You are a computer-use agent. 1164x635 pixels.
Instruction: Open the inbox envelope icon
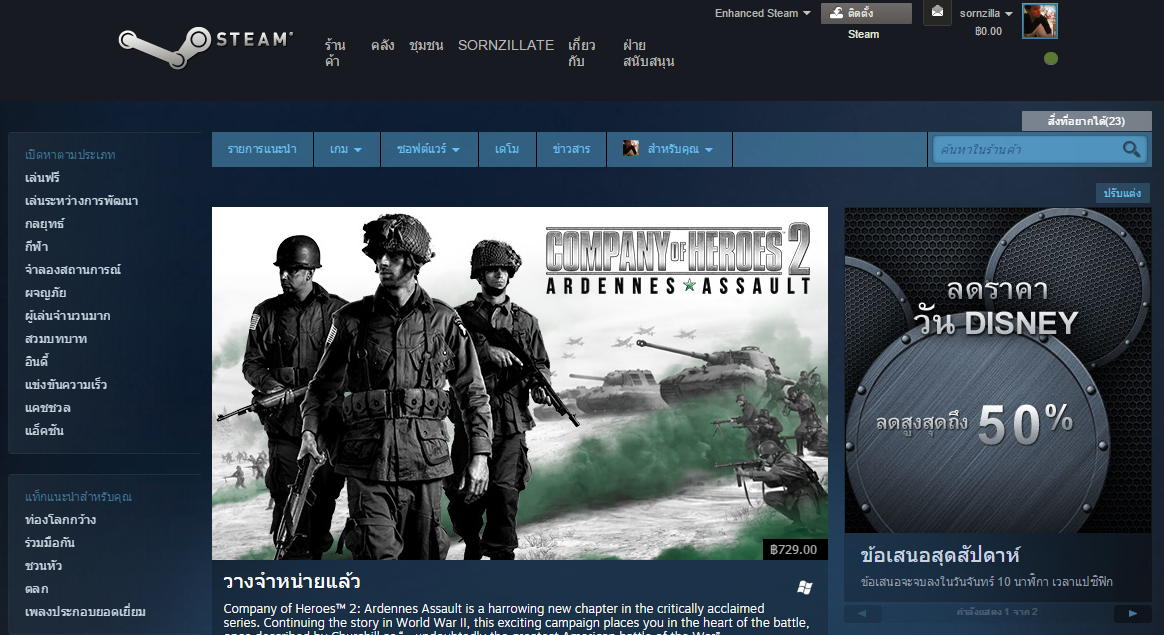937,12
